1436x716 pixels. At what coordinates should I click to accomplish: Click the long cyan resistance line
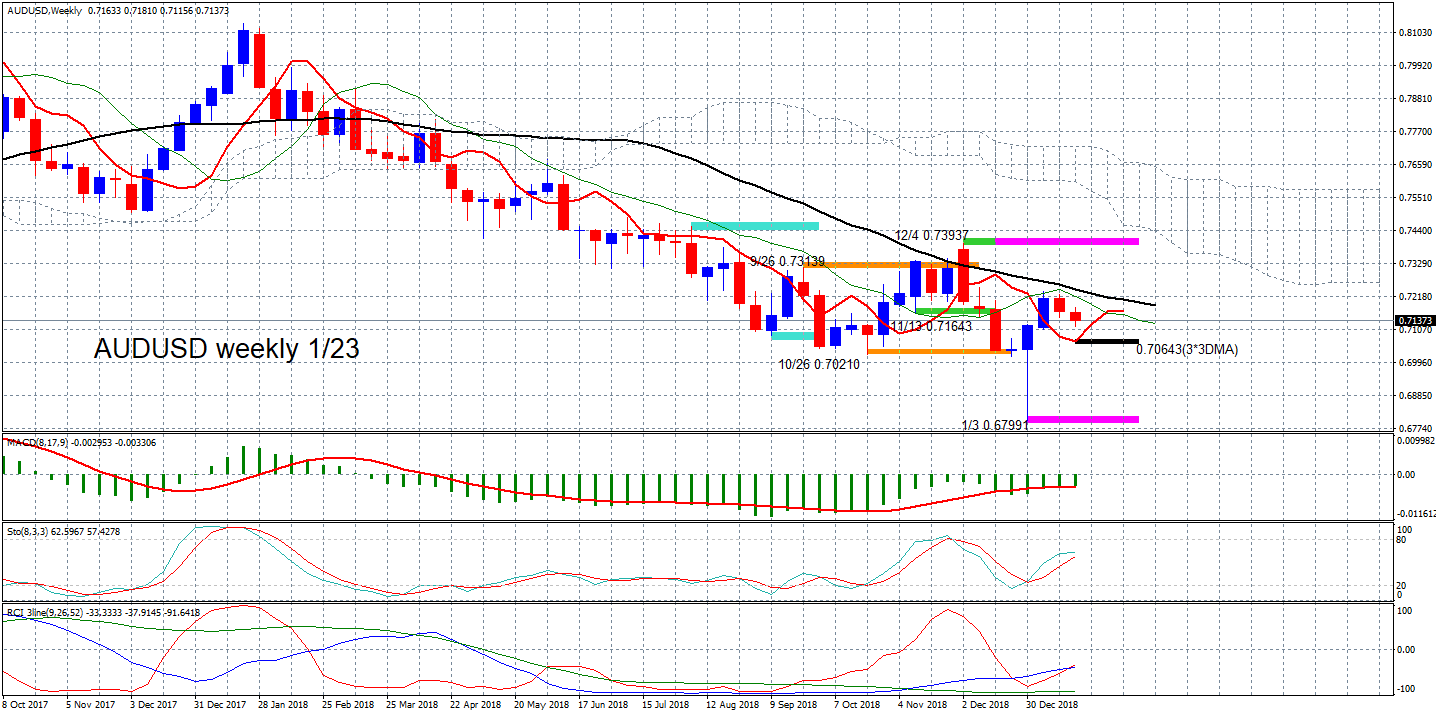click(755, 226)
